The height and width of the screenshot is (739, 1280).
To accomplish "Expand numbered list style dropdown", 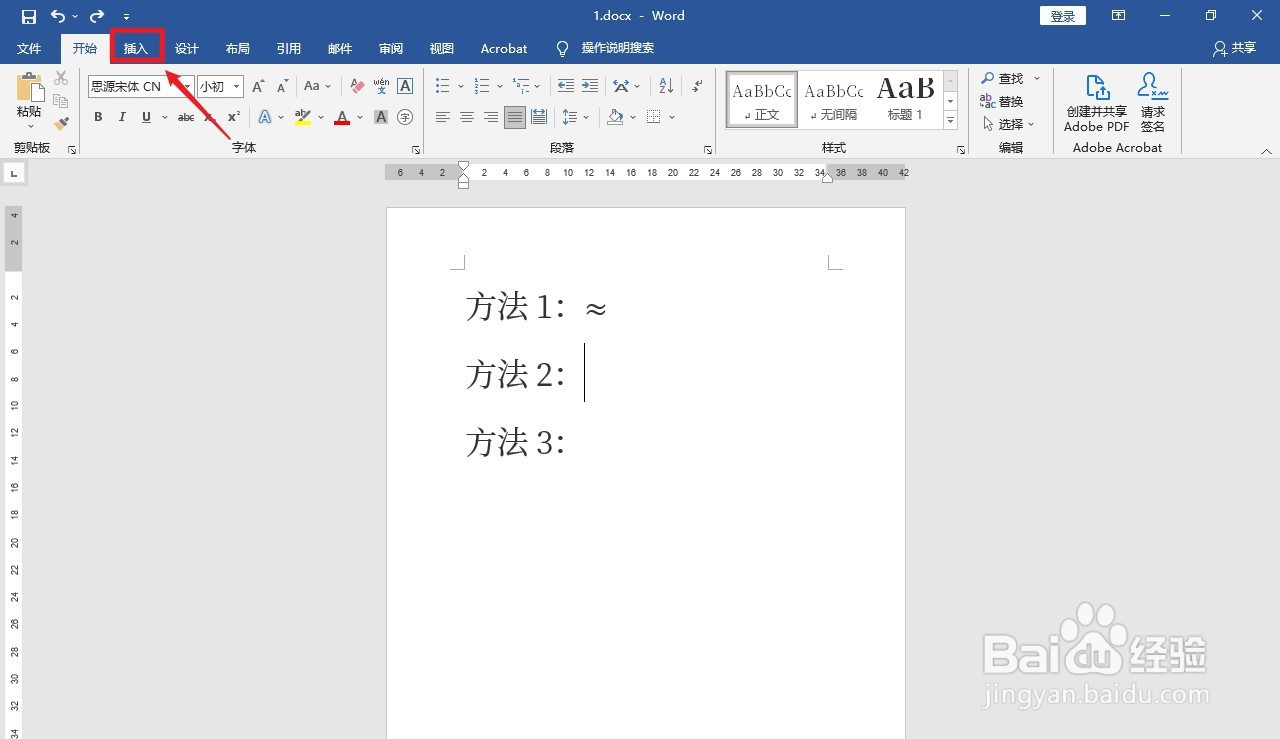I will click(499, 86).
